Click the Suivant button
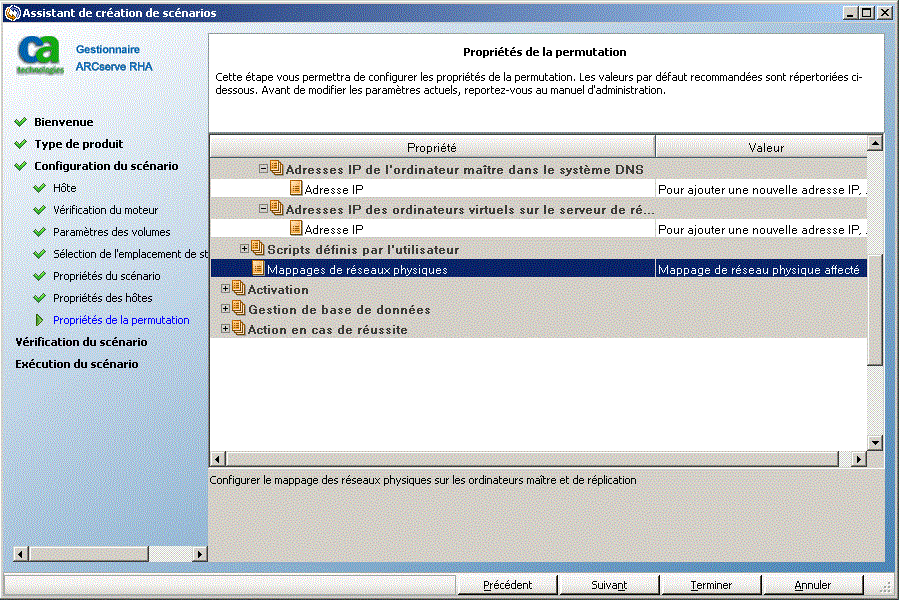The image size is (899, 601). (x=609, y=585)
